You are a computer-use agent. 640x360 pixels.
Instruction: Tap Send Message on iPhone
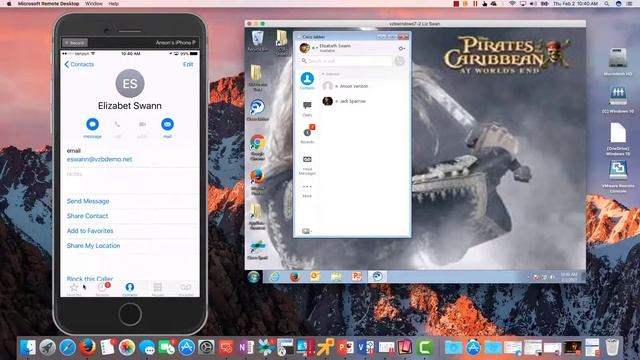pos(88,201)
